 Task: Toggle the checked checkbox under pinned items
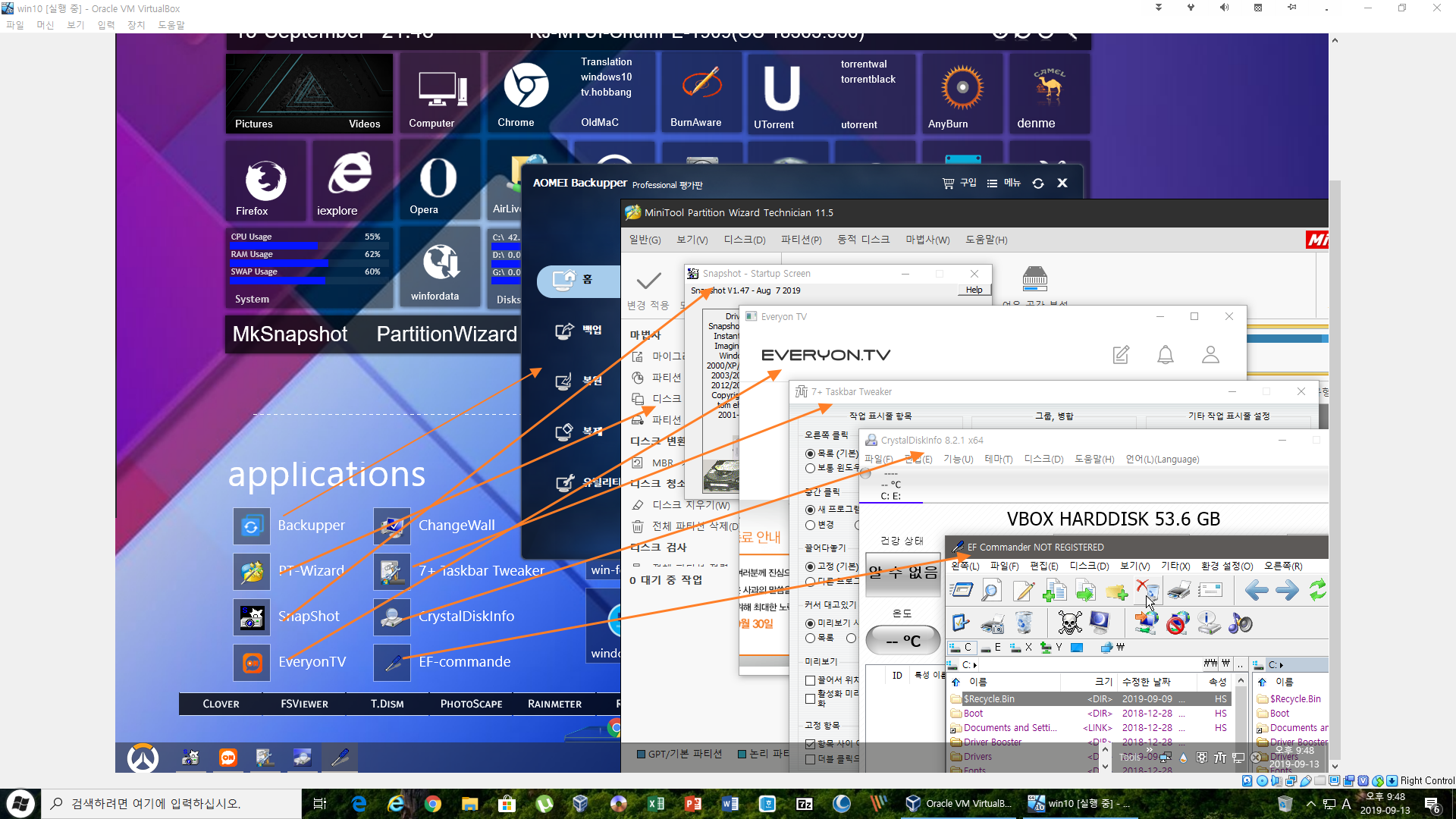tap(810, 744)
